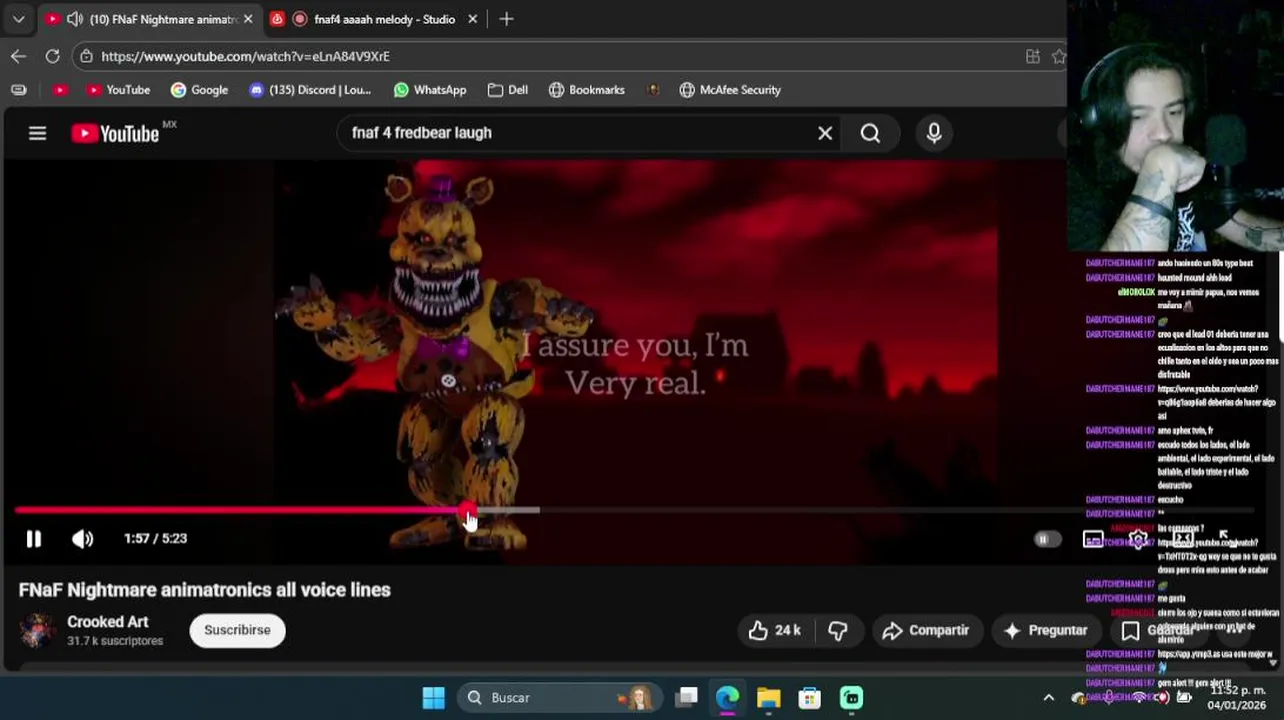Screen dimensions: 1284x720
Task: Turn on subtitles with the captions icon
Action: click(x=1093, y=539)
